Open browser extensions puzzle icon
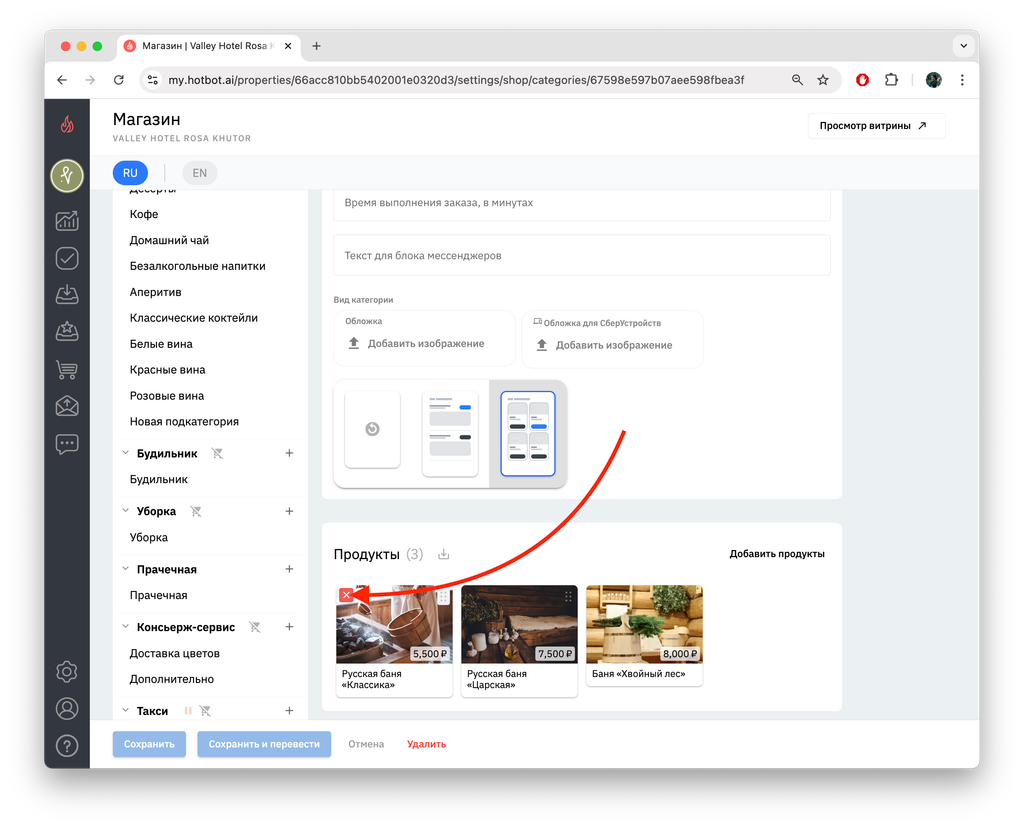 pyautogui.click(x=891, y=80)
